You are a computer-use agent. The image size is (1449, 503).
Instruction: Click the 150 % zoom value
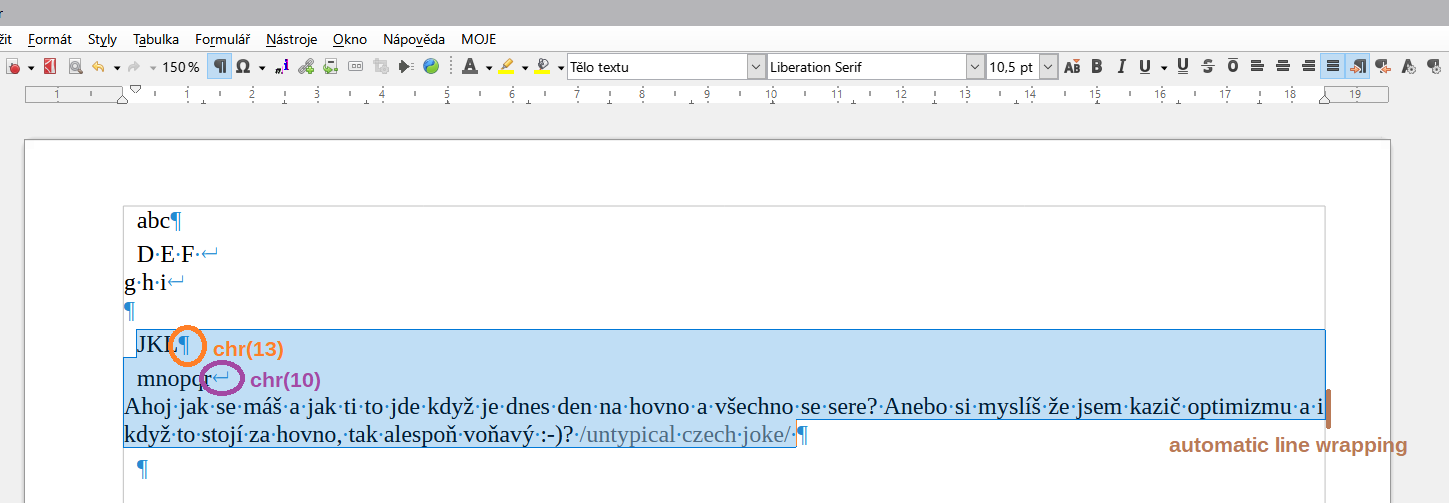point(181,67)
